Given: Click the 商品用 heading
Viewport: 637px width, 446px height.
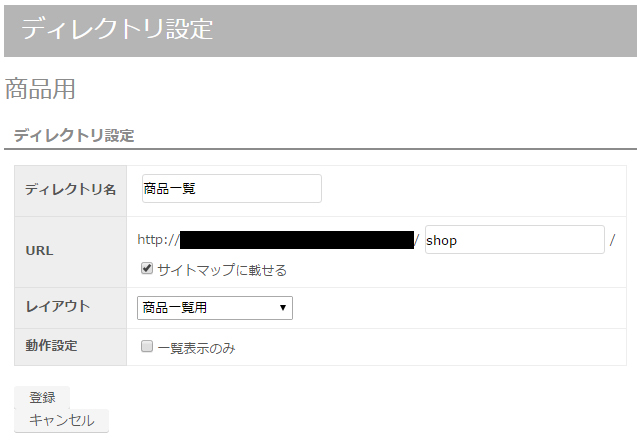Looking at the screenshot, I should click(x=40, y=89).
